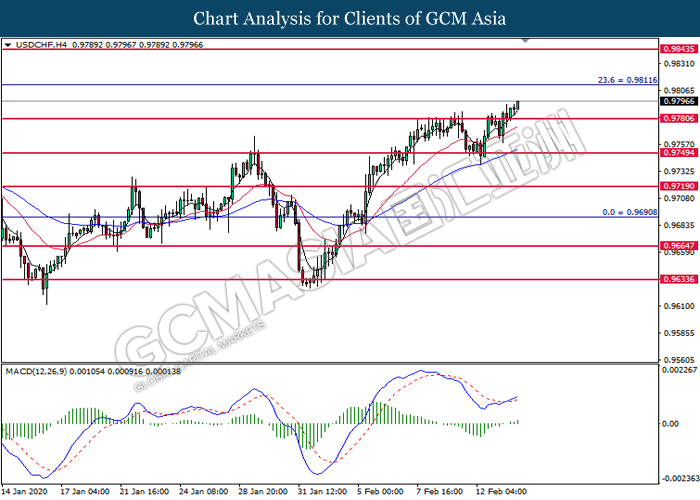Click the 0.97190 red price tag

click(x=675, y=186)
